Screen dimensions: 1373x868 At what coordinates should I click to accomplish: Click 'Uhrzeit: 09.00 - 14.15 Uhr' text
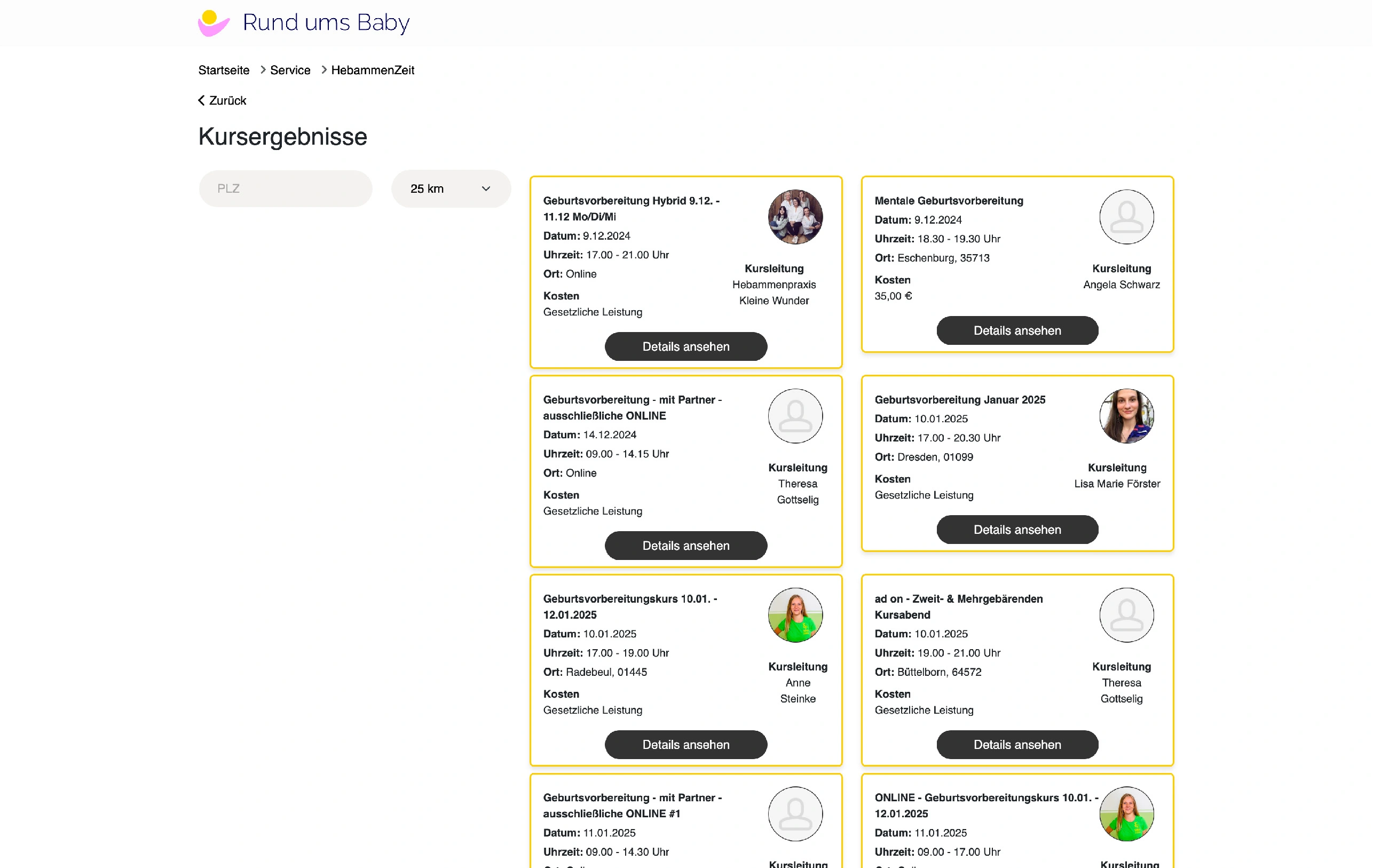(x=605, y=454)
